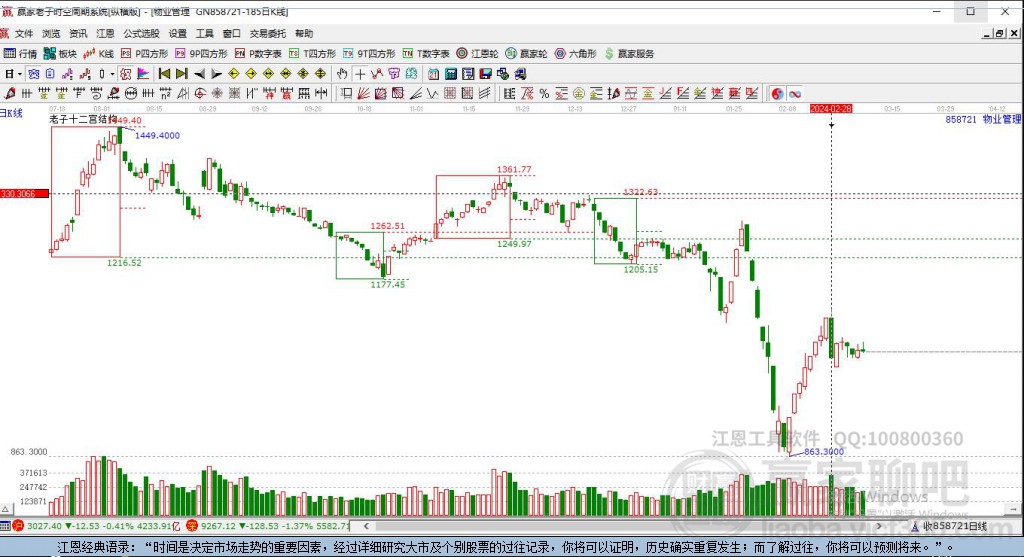Open the T四方形 tool

coord(313,54)
